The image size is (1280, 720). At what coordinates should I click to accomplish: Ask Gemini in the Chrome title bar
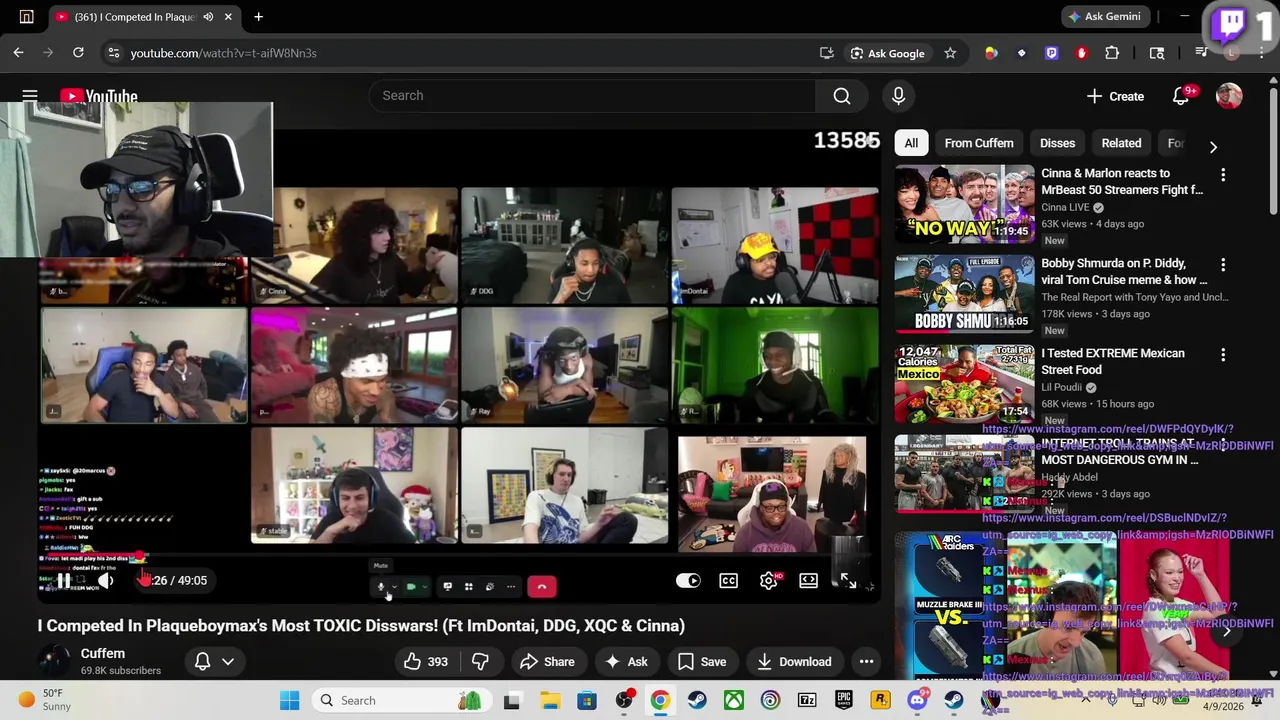(1104, 17)
